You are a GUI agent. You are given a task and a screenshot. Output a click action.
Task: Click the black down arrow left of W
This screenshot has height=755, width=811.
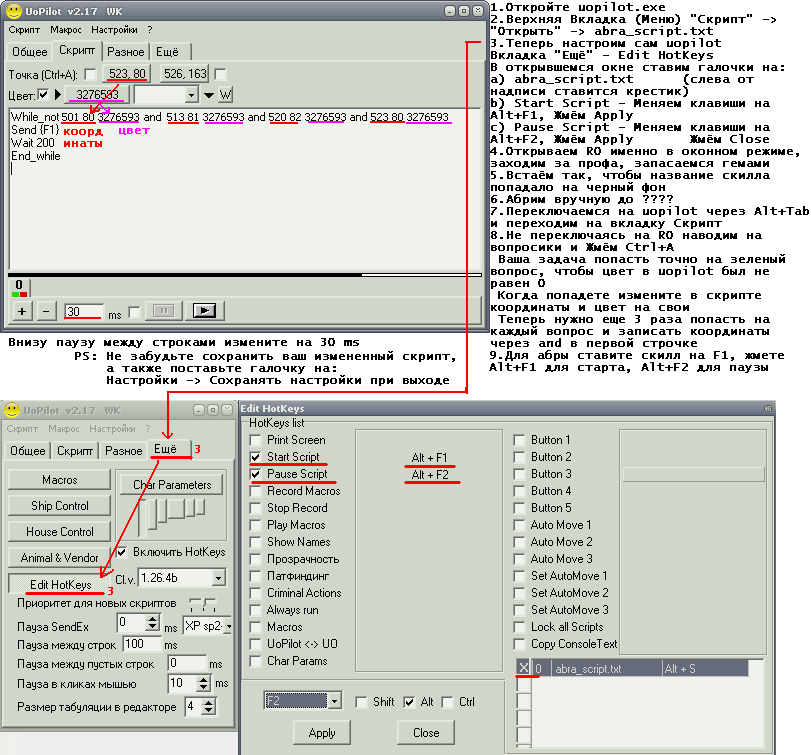click(209, 95)
